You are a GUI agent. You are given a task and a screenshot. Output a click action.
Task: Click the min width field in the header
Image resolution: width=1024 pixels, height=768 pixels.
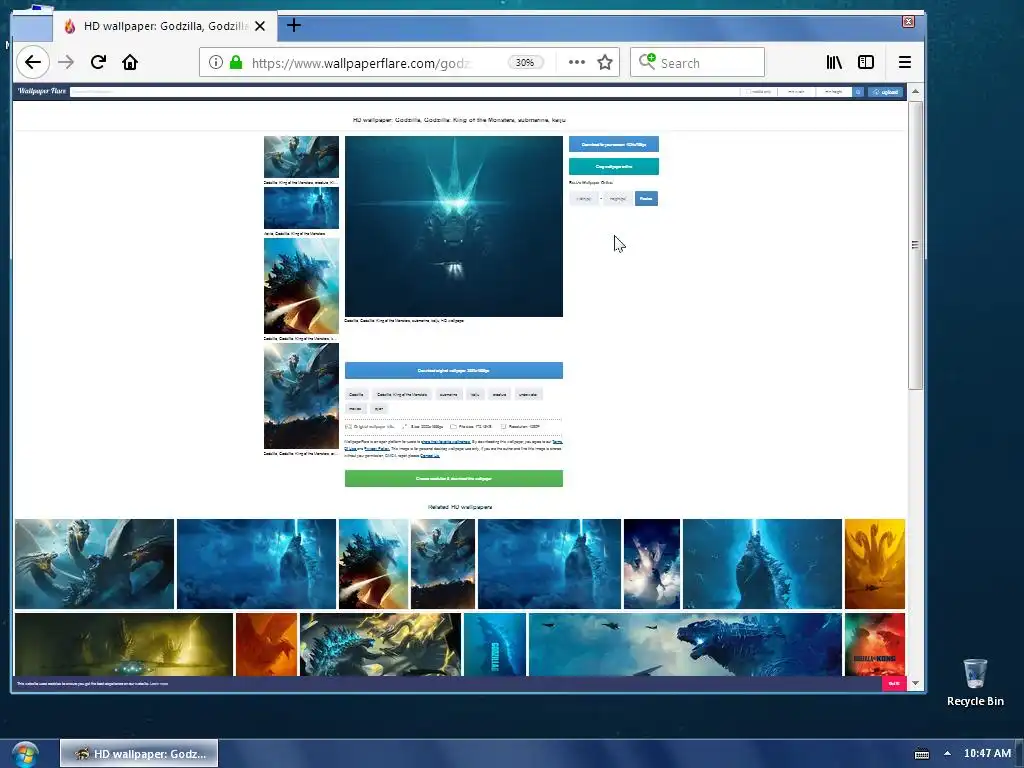[x=797, y=92]
